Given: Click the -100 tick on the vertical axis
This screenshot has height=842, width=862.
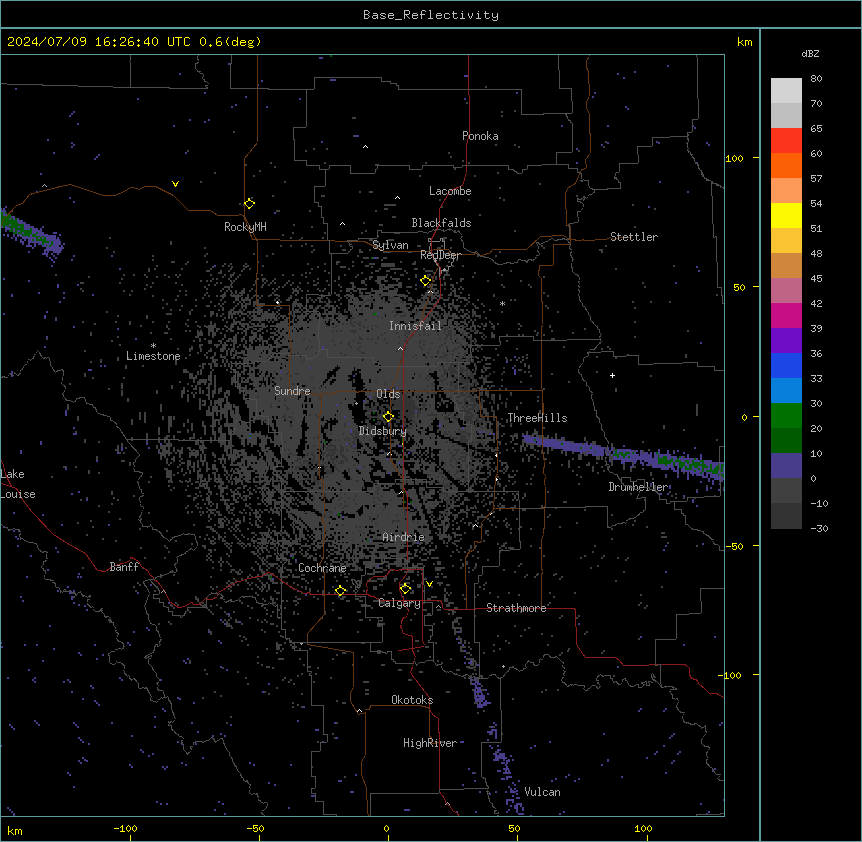Looking at the screenshot, I should [730, 675].
